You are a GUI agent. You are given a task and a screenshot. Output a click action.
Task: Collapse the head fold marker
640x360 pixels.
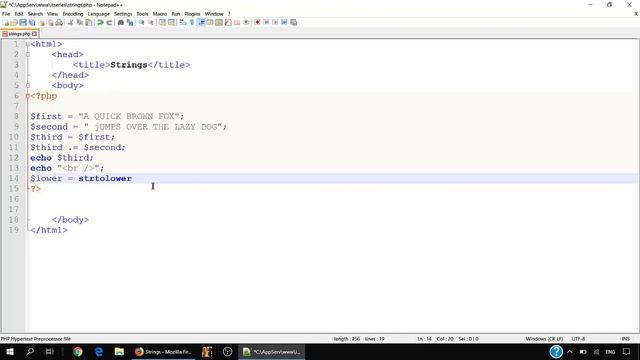[x=28, y=54]
